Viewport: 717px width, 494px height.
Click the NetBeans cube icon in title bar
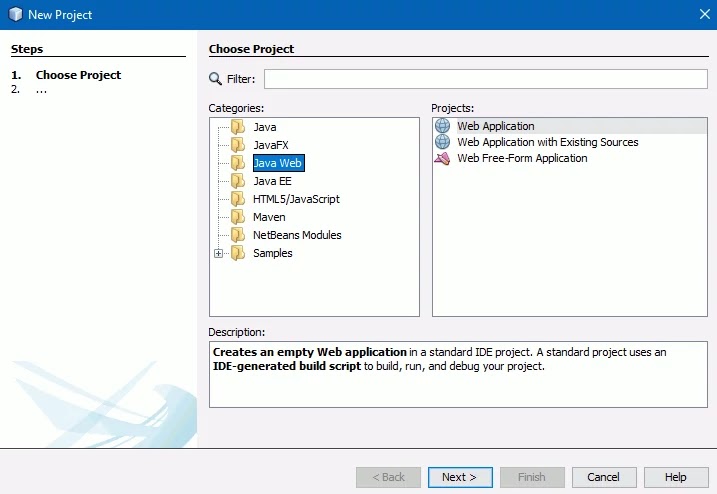click(16, 14)
